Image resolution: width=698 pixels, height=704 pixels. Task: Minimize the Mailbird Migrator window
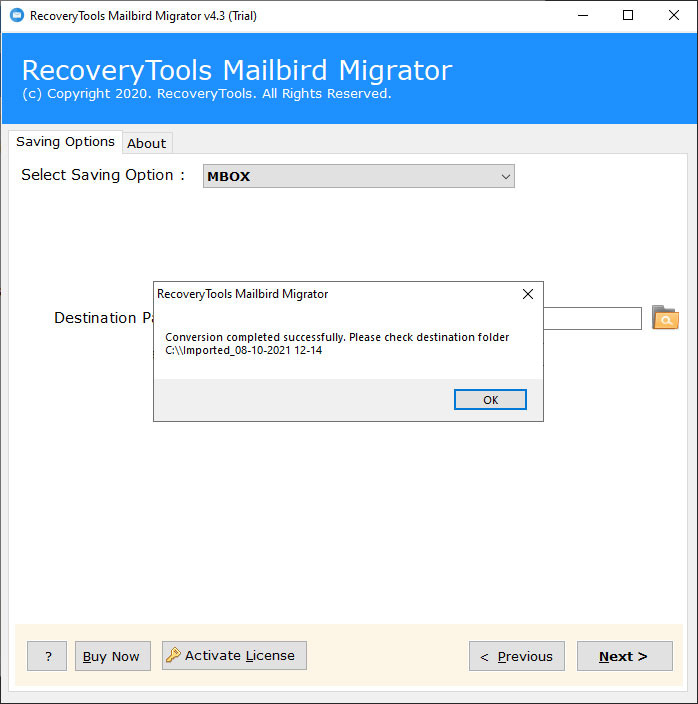point(583,16)
